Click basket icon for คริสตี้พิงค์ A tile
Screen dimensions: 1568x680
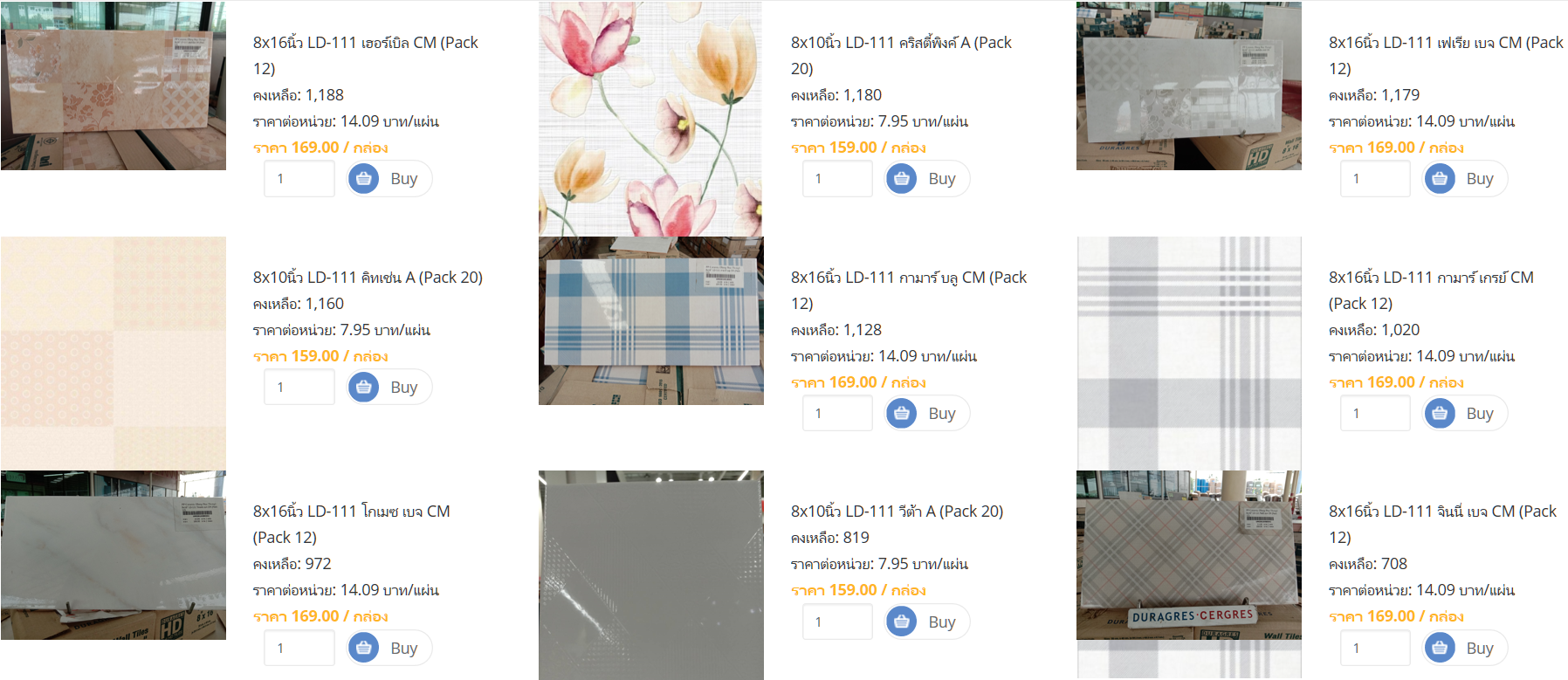tap(901, 179)
